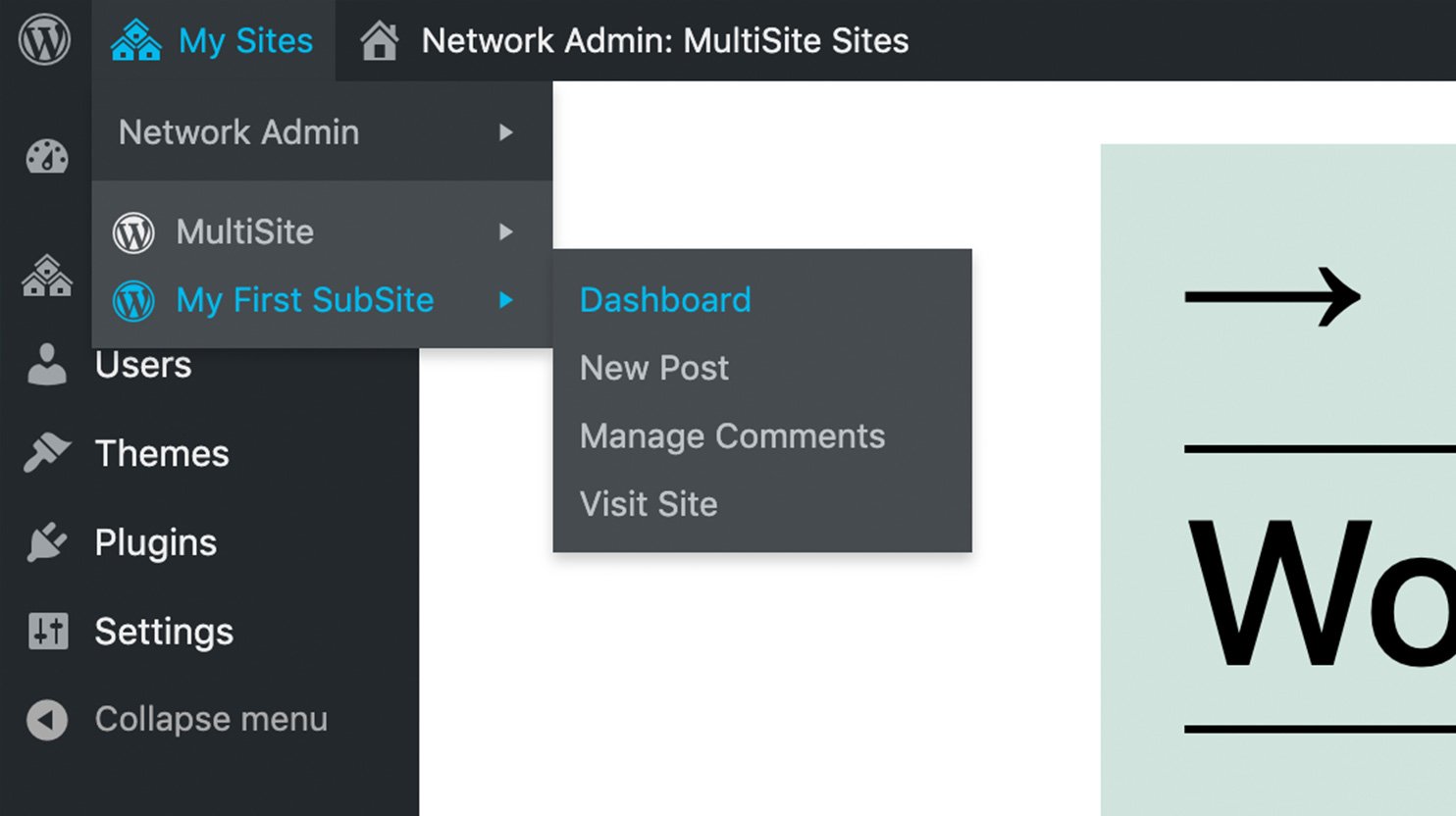The height and width of the screenshot is (816, 1456).
Task: Click the My Sites houses icon in the sidebar
Action: (x=44, y=278)
